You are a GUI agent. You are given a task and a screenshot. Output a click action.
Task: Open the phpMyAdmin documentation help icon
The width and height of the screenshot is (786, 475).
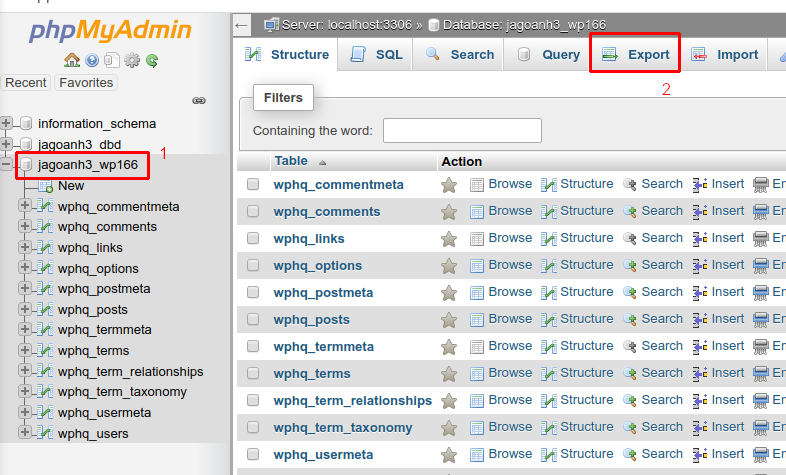click(x=92, y=60)
